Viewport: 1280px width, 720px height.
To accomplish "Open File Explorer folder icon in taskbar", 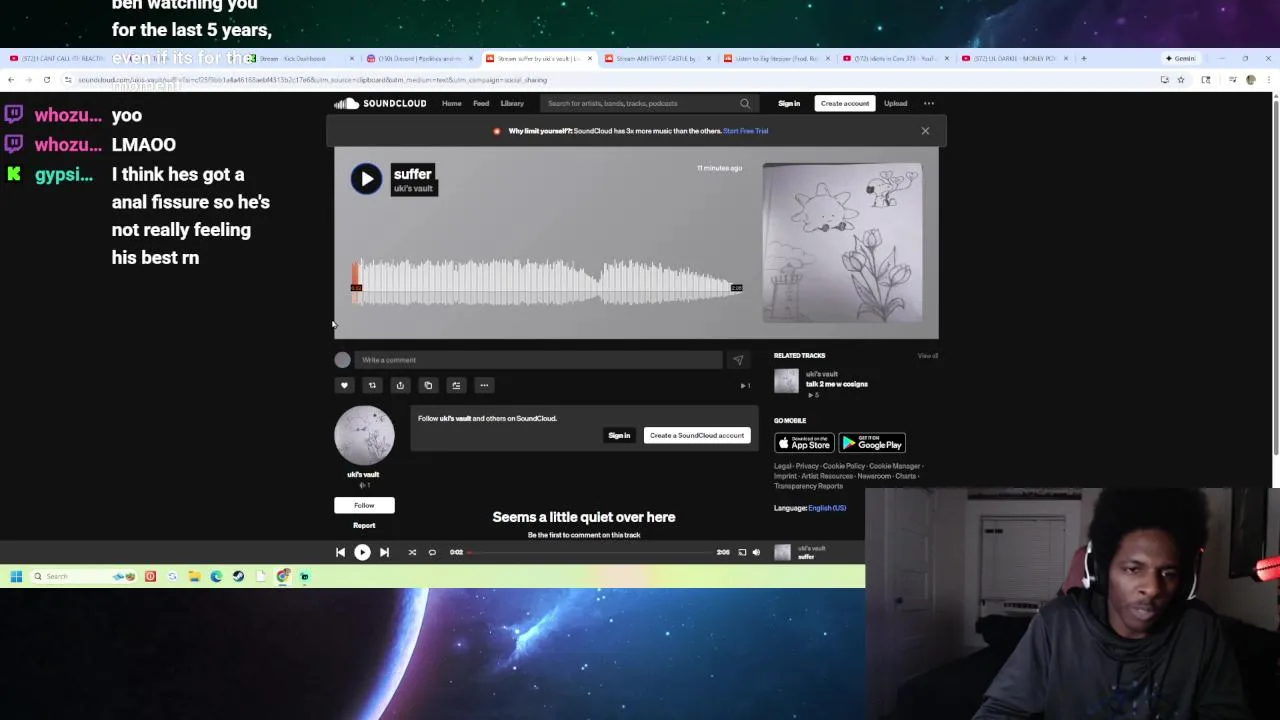I will click(x=194, y=576).
